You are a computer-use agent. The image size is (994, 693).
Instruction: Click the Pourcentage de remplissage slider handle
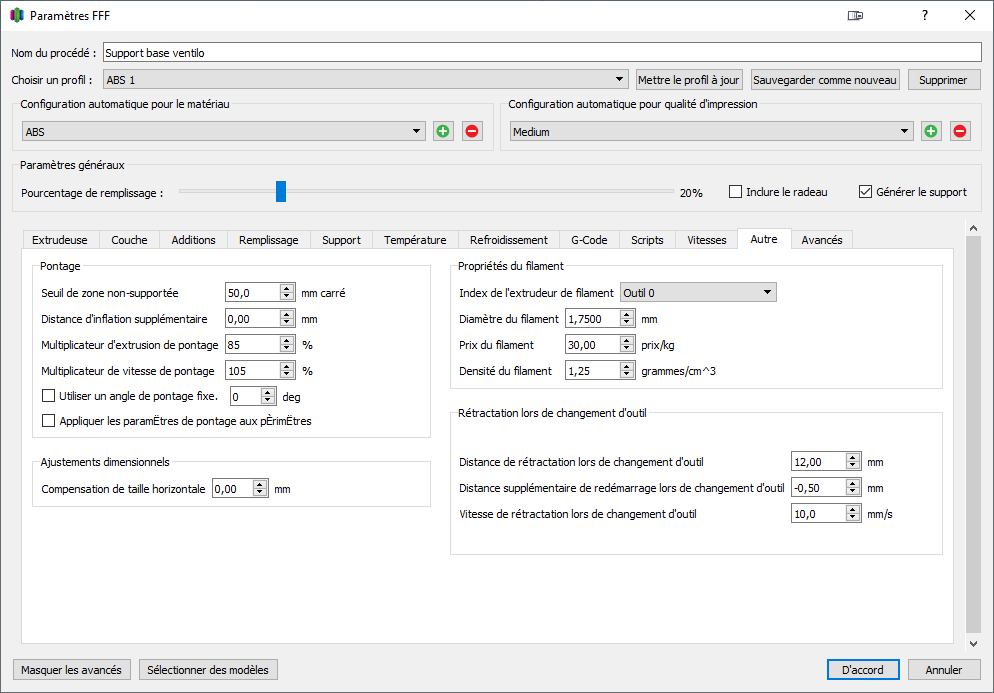click(x=281, y=191)
